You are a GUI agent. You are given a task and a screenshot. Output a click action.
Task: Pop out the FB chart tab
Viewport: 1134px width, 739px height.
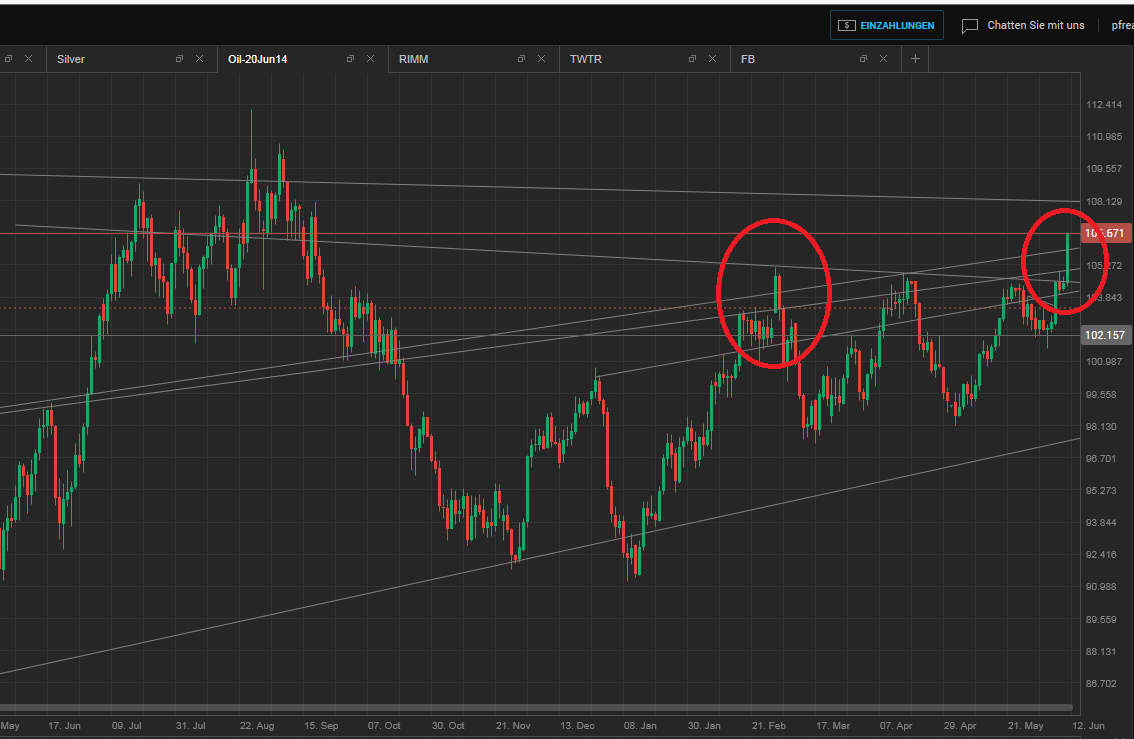point(863,59)
